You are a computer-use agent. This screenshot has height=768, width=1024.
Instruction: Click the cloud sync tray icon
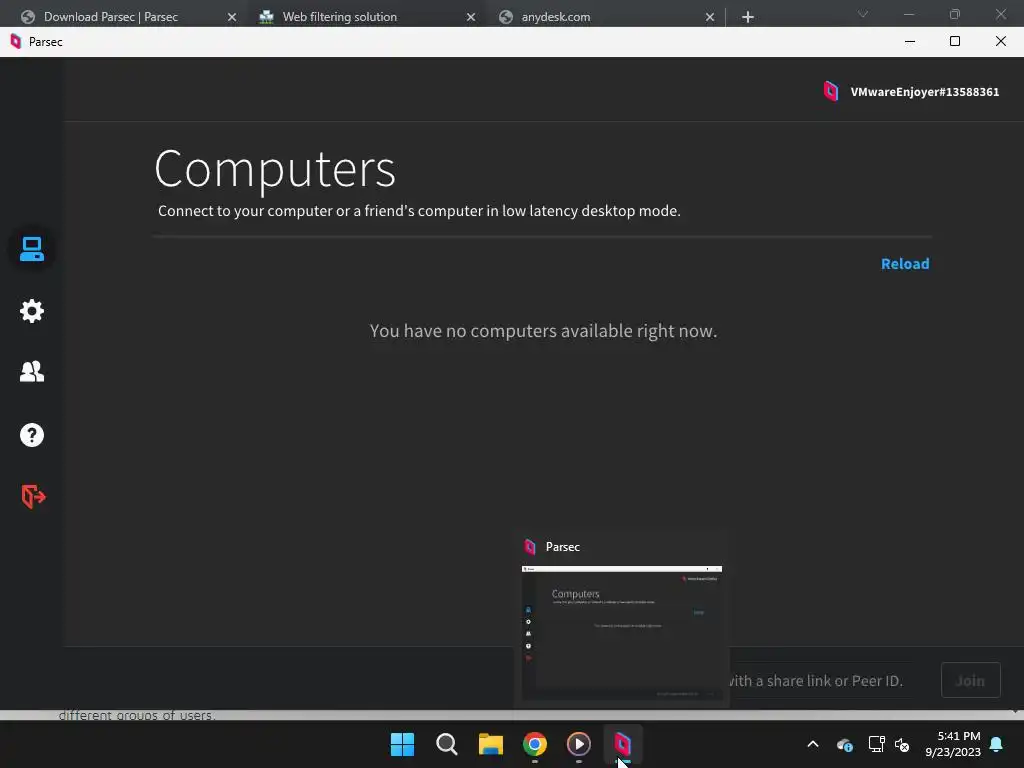844,744
